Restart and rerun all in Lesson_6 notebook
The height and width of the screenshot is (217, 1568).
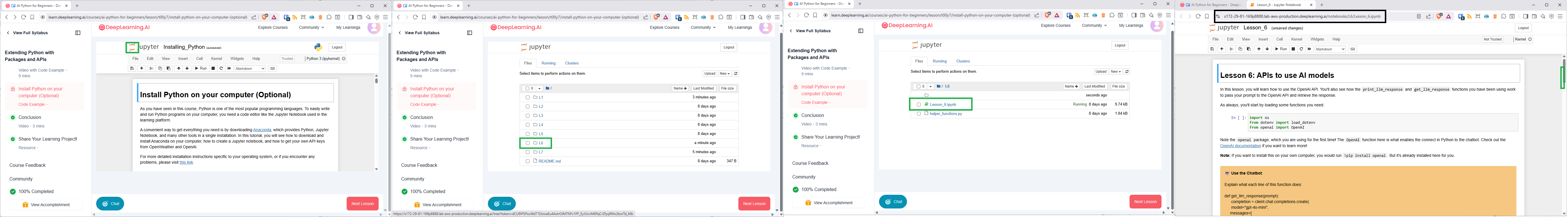(x=1309, y=49)
